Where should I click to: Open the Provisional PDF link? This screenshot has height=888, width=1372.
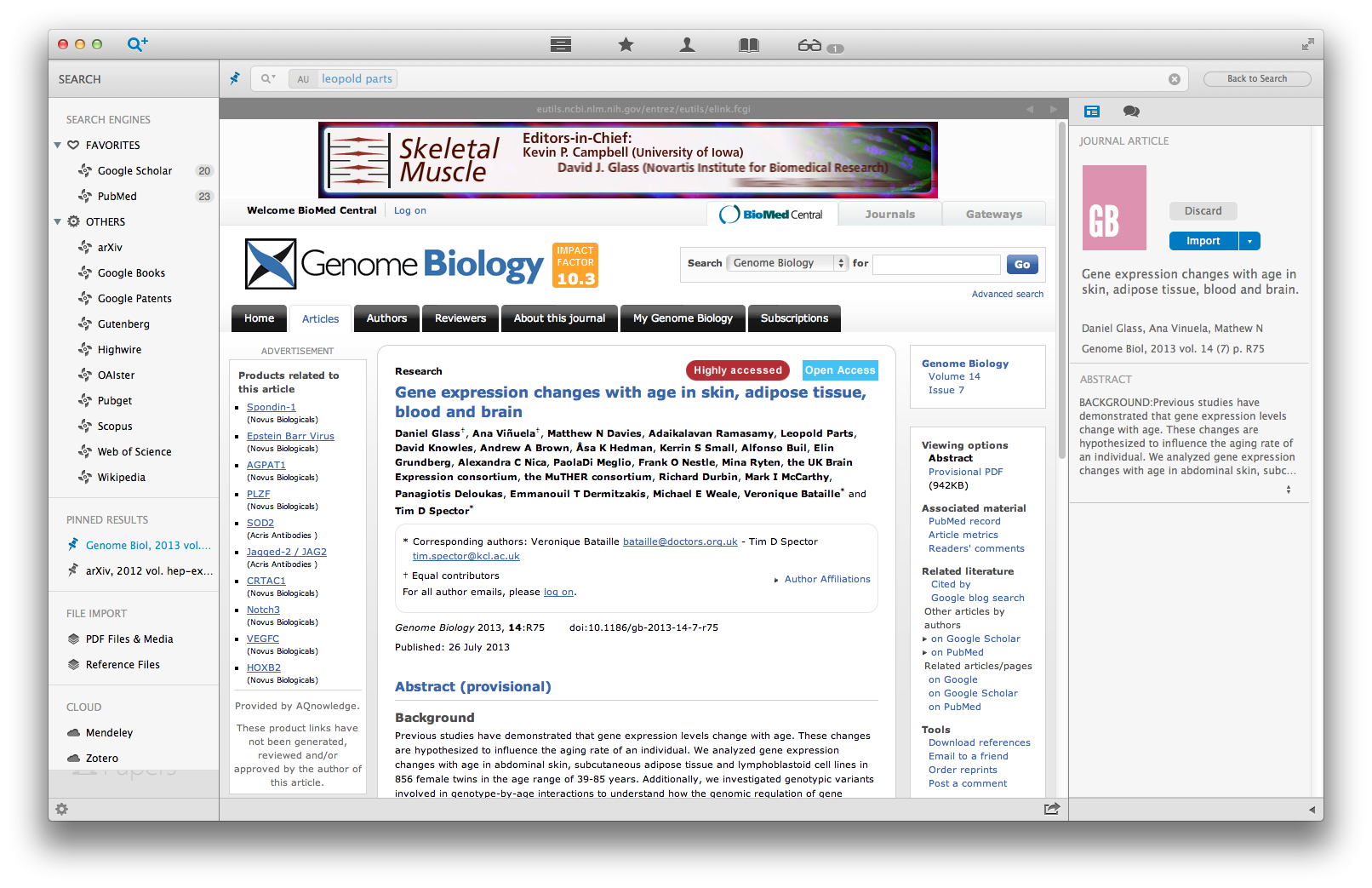point(965,472)
